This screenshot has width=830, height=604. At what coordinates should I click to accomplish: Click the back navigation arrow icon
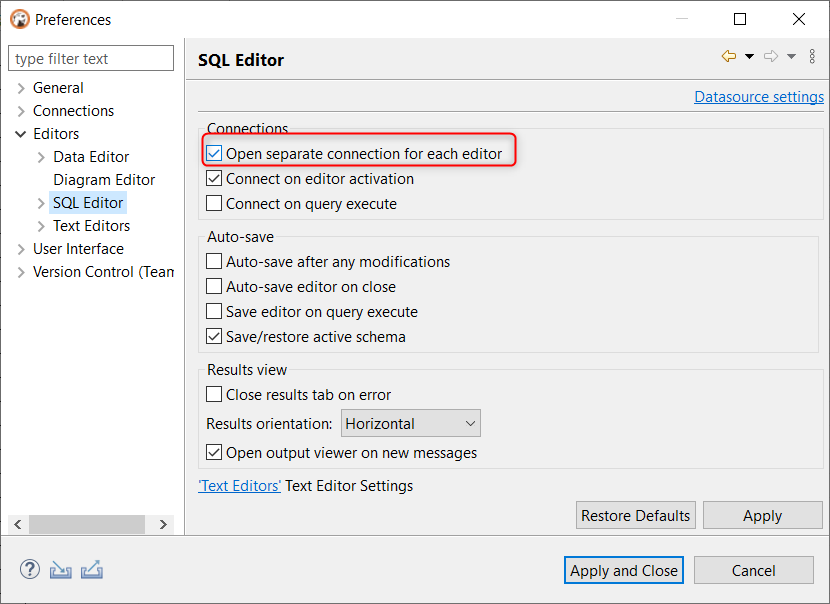tap(729, 56)
